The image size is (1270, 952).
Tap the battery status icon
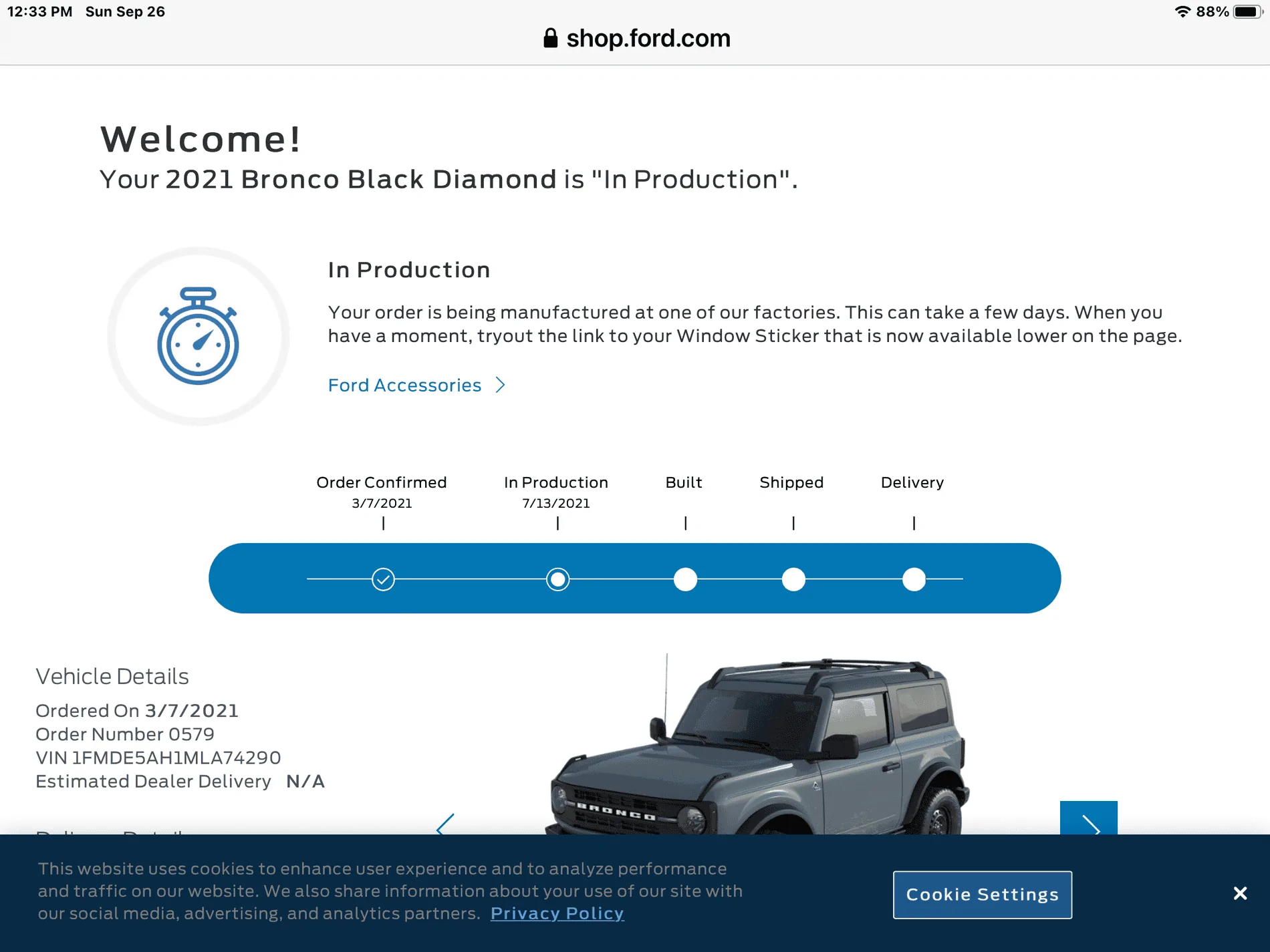[x=1247, y=11]
